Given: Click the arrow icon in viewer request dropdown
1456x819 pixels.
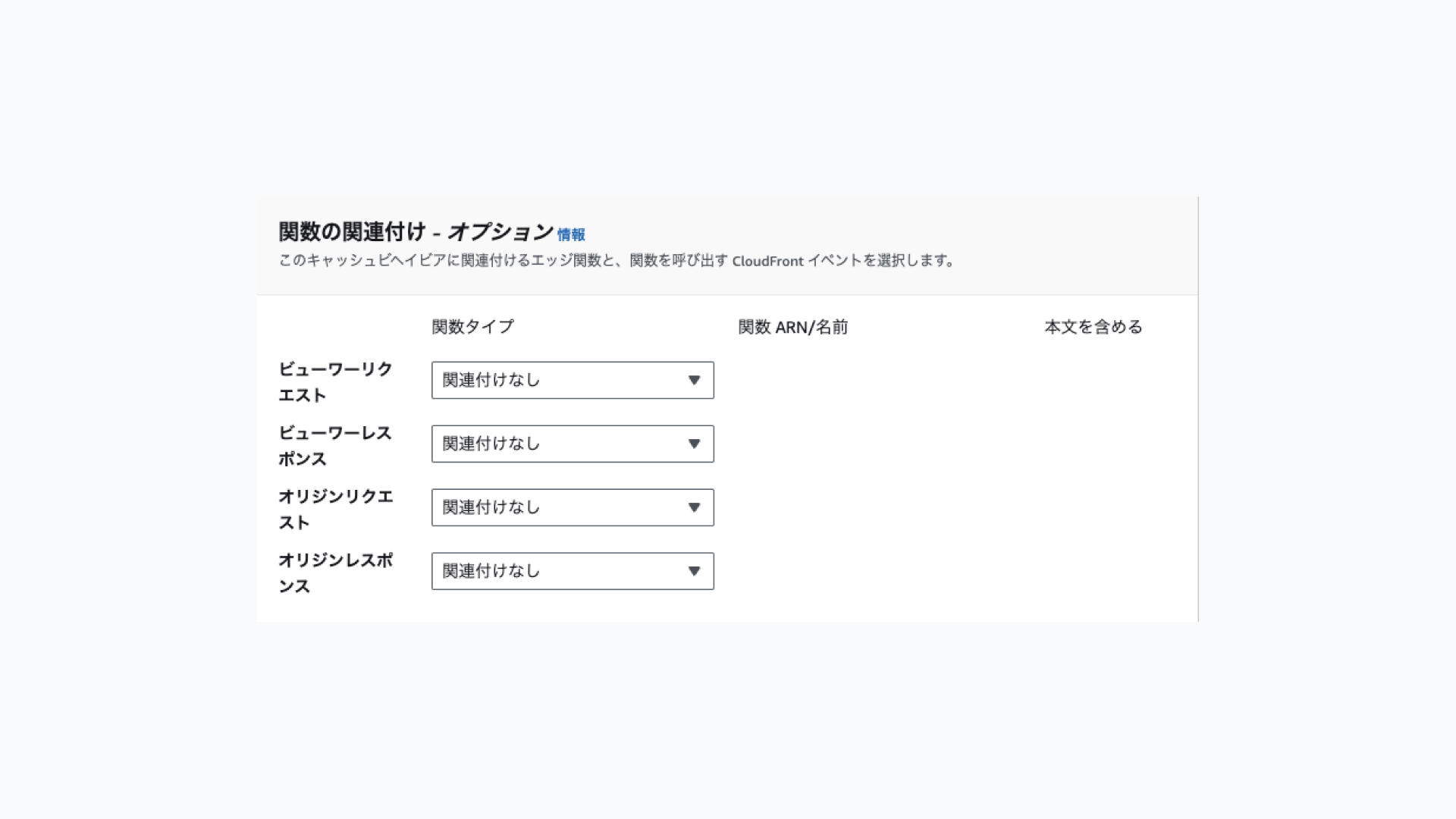Looking at the screenshot, I should (x=694, y=380).
